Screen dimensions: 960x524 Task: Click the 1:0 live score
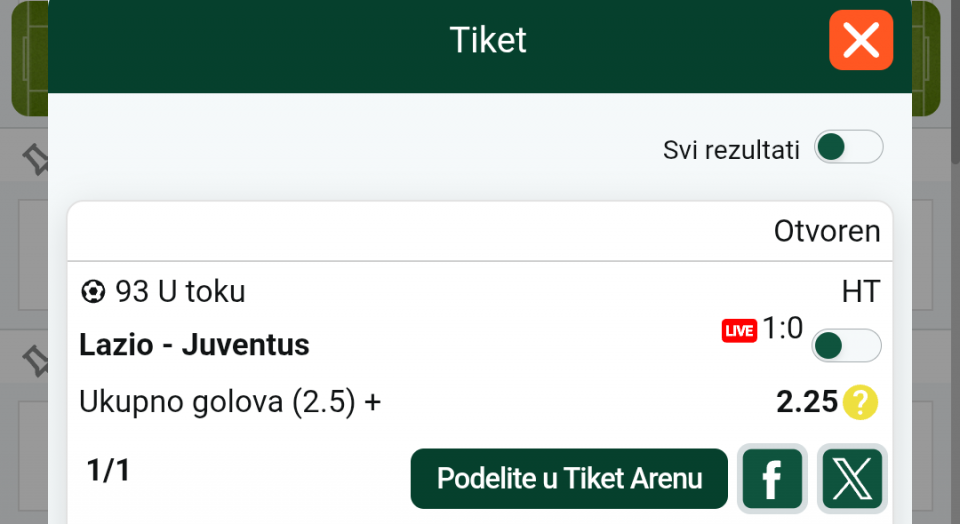click(x=783, y=329)
